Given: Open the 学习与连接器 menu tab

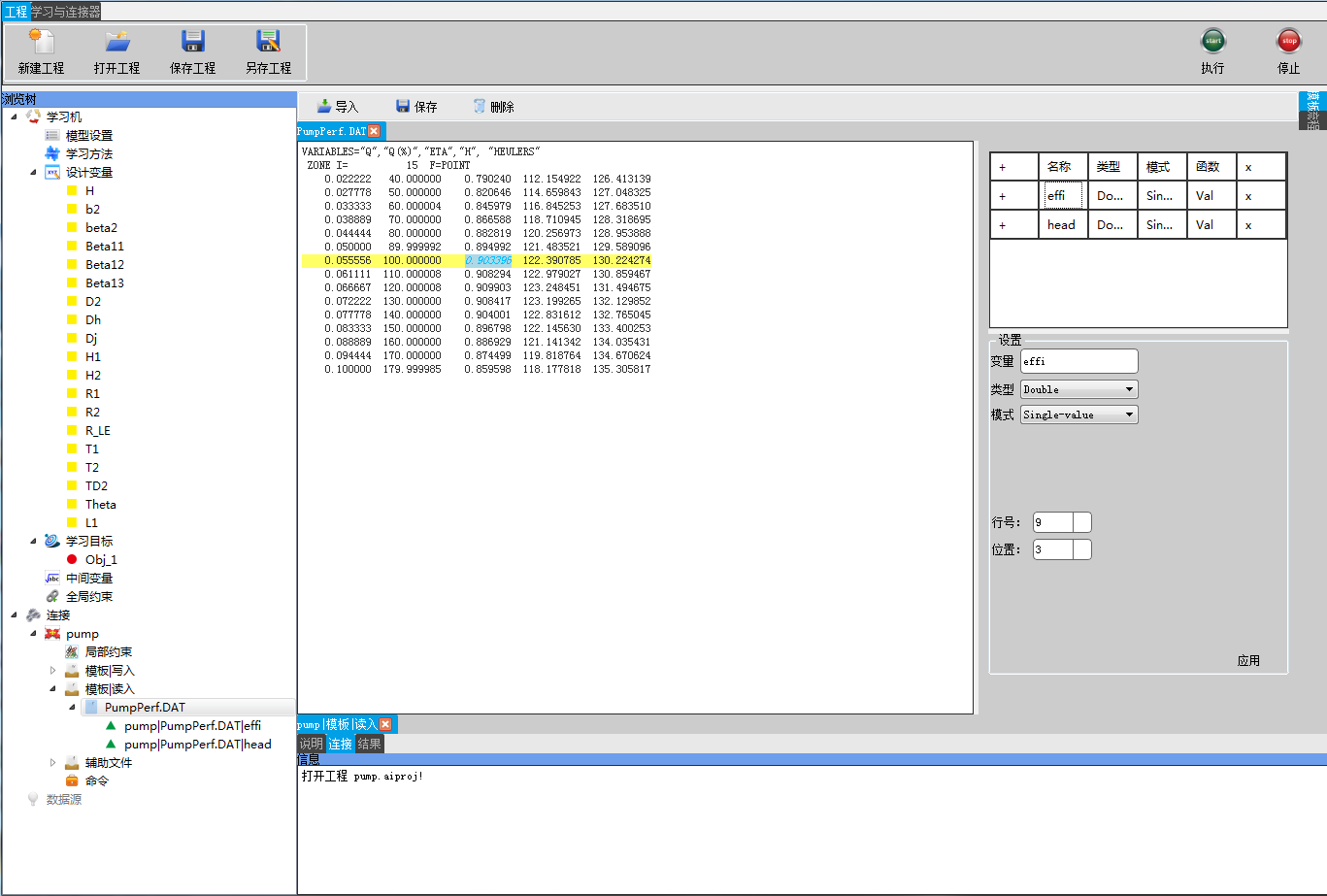Looking at the screenshot, I should [x=65, y=12].
